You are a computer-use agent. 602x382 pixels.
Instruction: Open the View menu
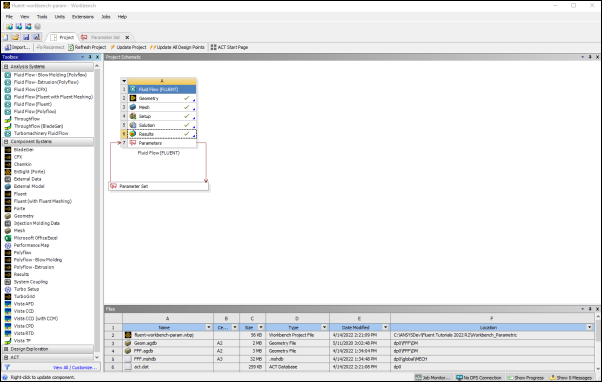[25, 17]
